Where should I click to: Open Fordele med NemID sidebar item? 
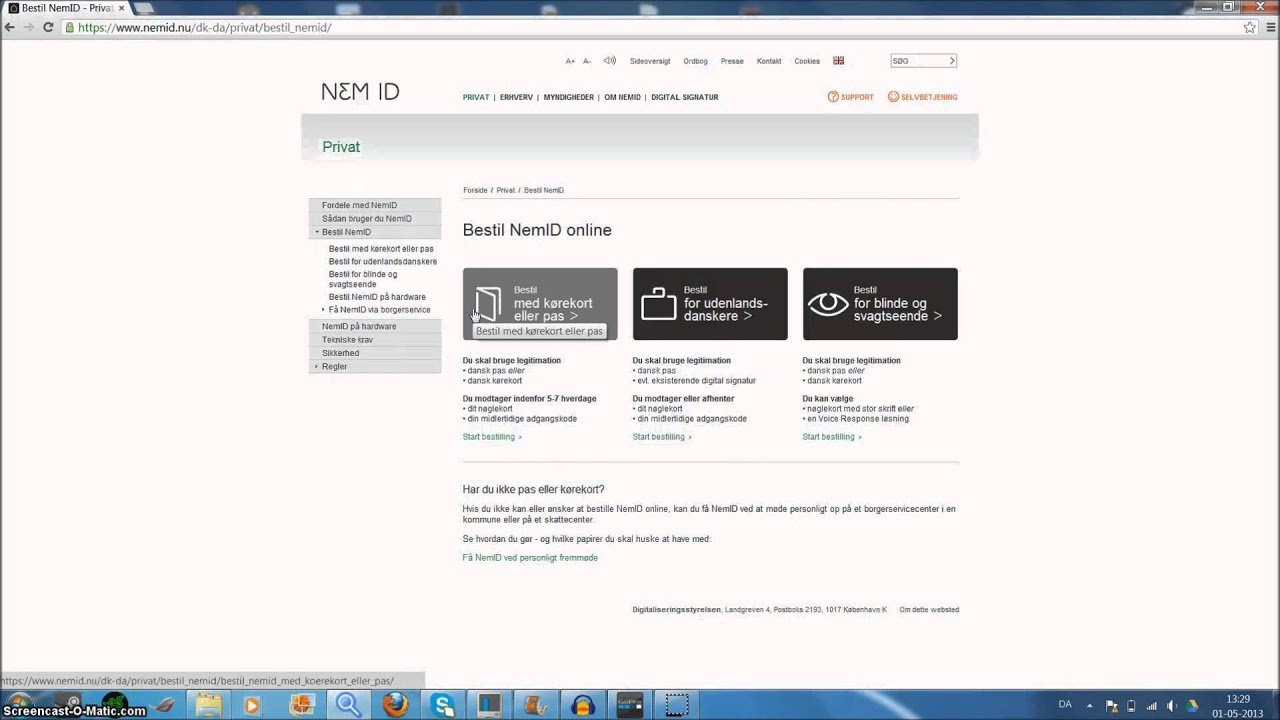point(375,205)
